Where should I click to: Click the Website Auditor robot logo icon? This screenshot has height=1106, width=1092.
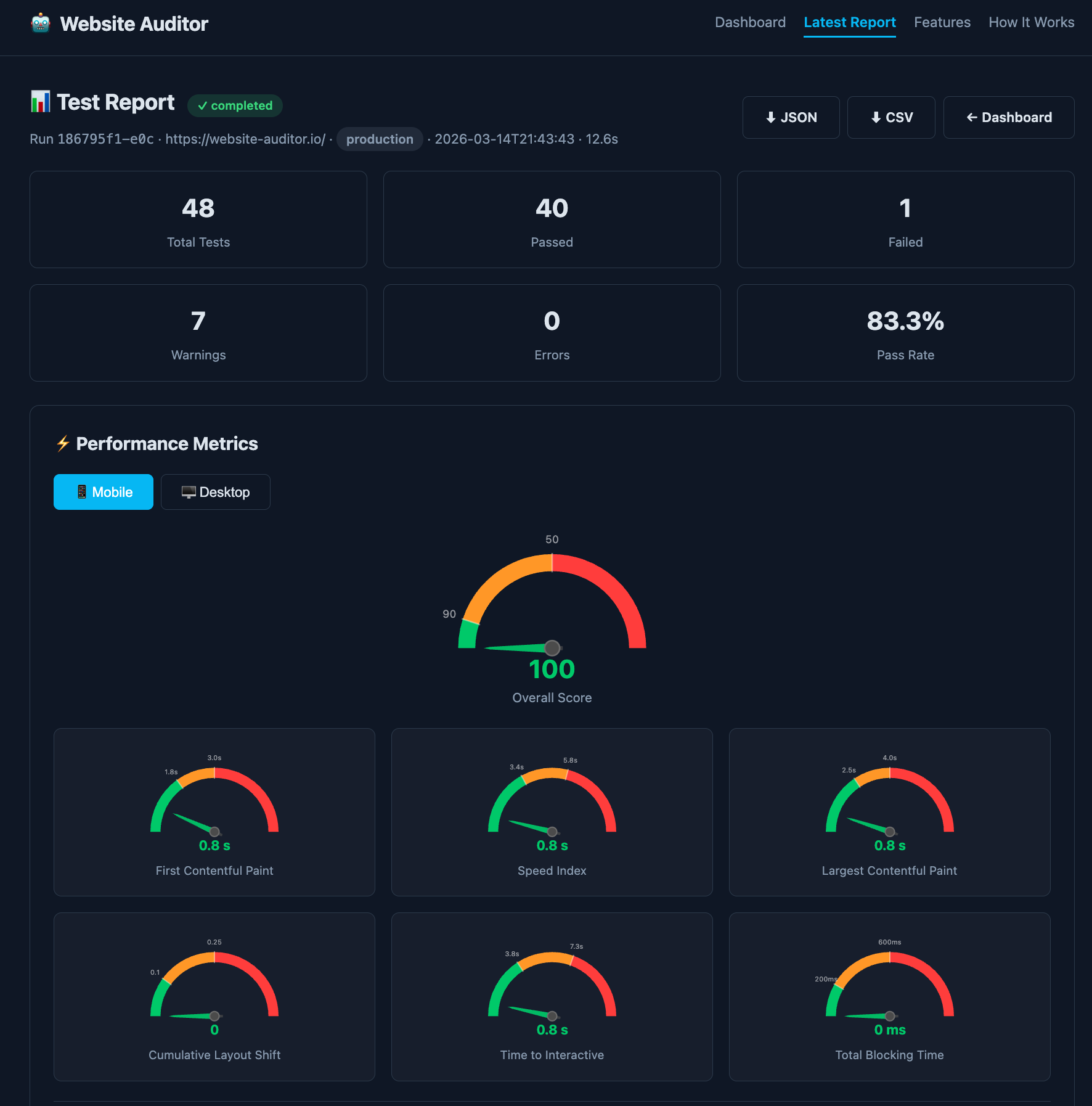coord(41,23)
